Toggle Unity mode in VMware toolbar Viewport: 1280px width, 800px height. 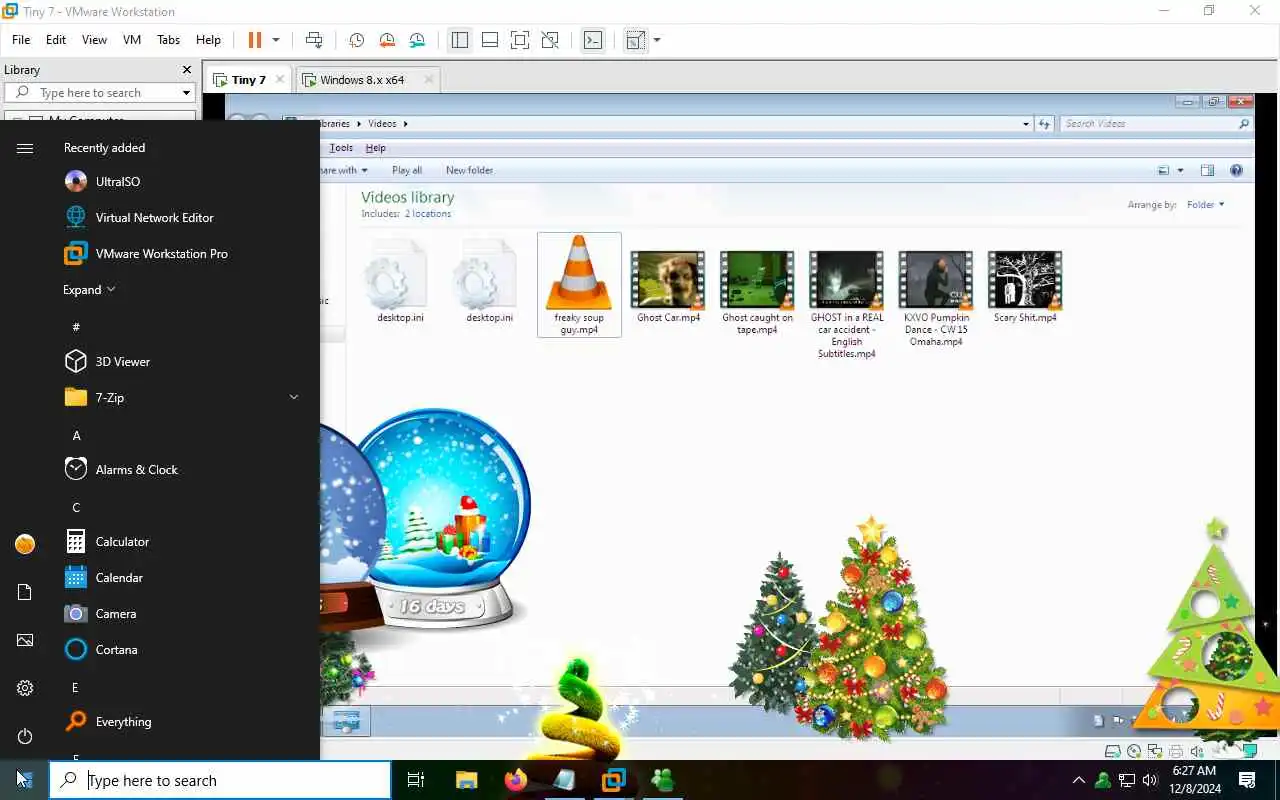550,40
